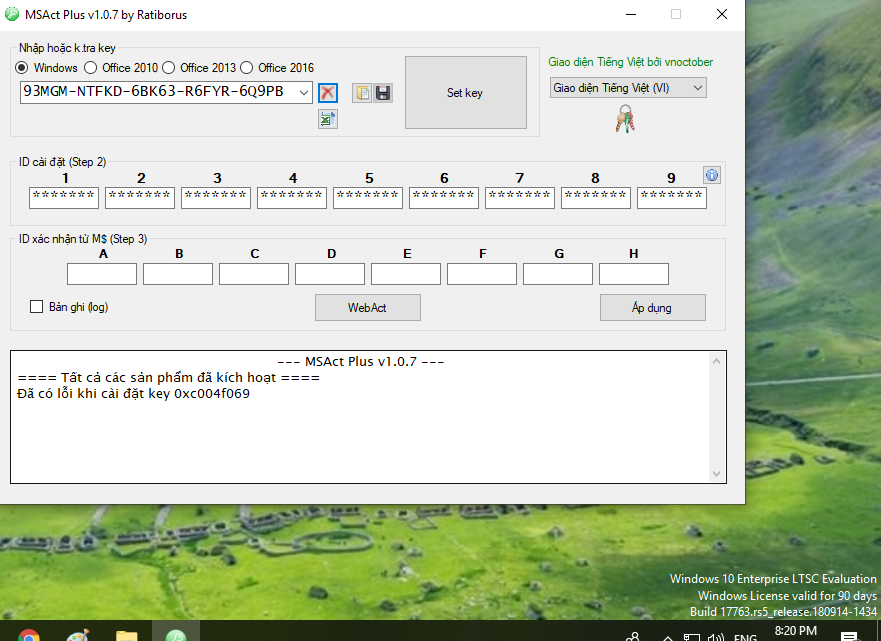881x641 pixels.
Task: Open the Paint app in the taskbar
Action: coord(78,635)
